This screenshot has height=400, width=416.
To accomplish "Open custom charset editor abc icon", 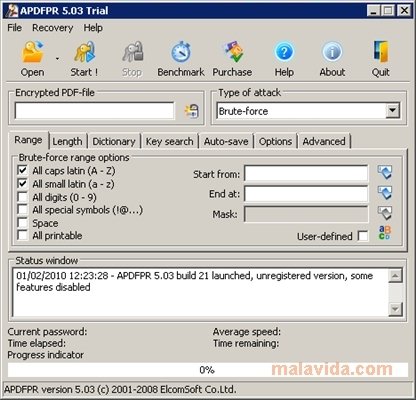I will pyautogui.click(x=385, y=233).
